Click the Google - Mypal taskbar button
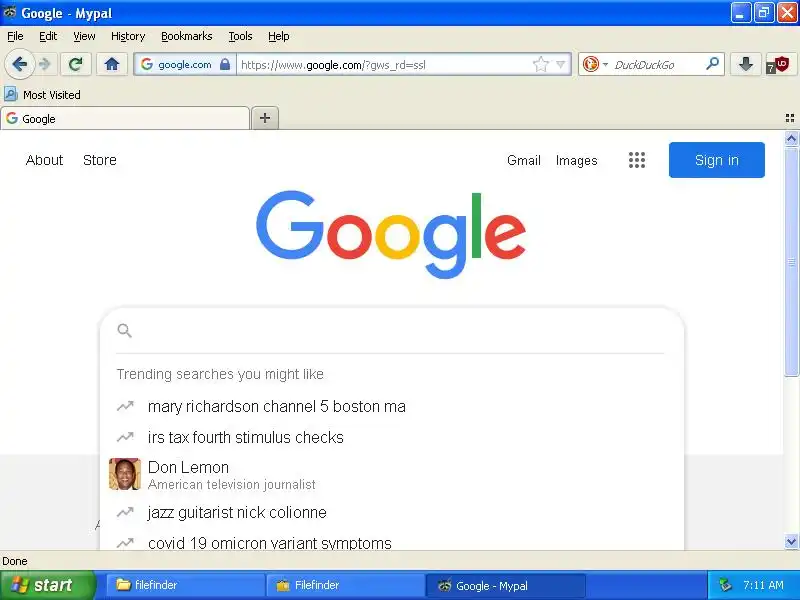This screenshot has height=600, width=800. click(x=506, y=585)
